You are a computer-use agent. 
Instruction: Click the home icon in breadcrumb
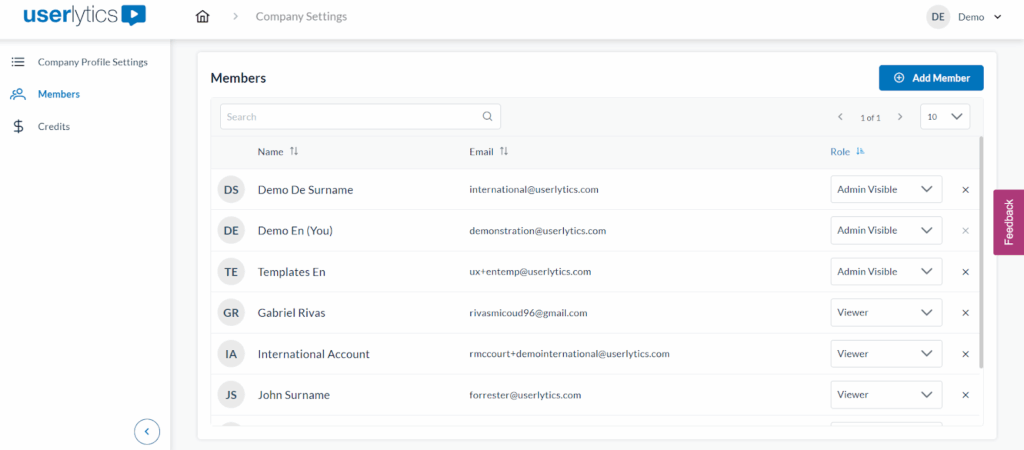pyautogui.click(x=204, y=17)
